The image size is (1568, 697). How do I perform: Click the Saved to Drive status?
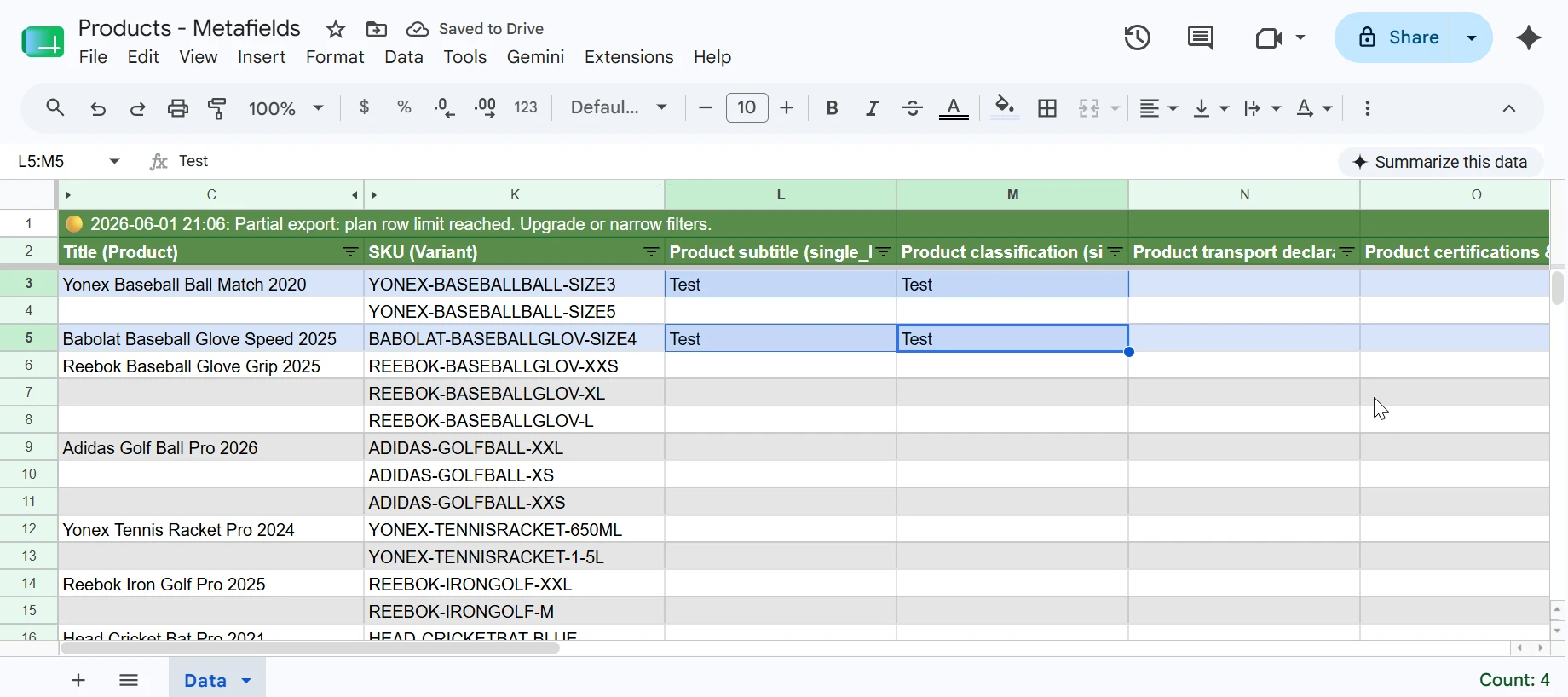coord(475,29)
